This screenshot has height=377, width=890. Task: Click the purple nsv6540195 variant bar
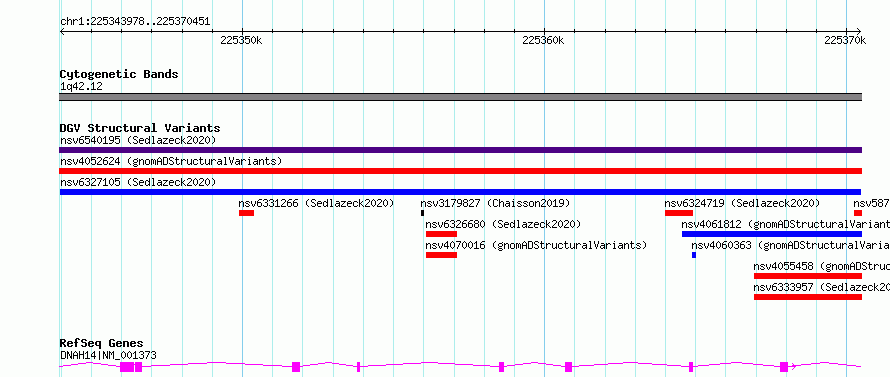click(x=460, y=150)
